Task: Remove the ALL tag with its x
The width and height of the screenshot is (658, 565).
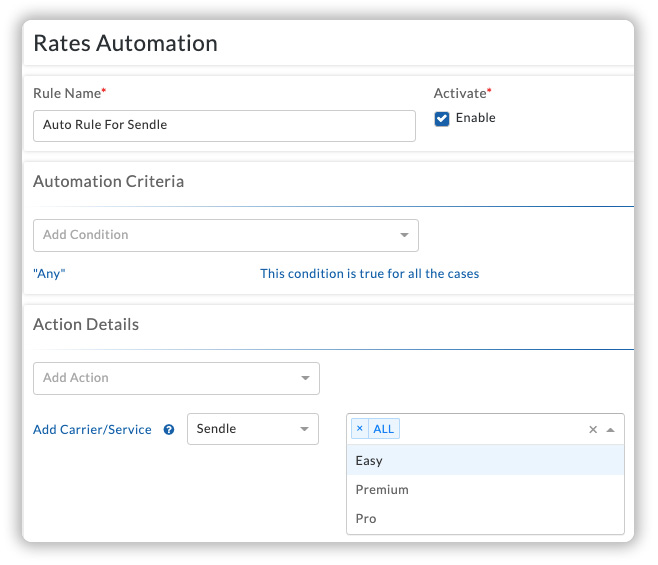Action: [x=360, y=429]
